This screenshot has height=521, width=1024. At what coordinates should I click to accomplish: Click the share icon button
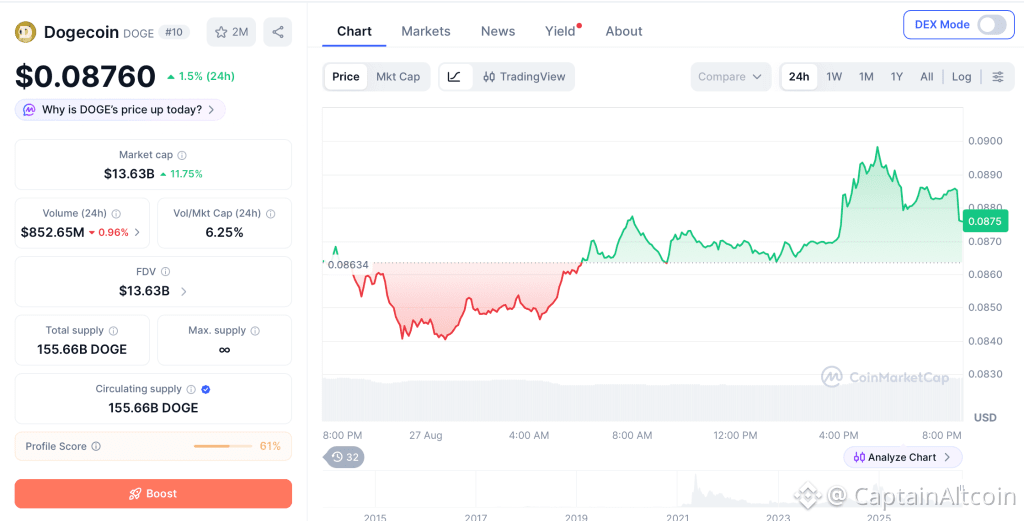point(278,32)
